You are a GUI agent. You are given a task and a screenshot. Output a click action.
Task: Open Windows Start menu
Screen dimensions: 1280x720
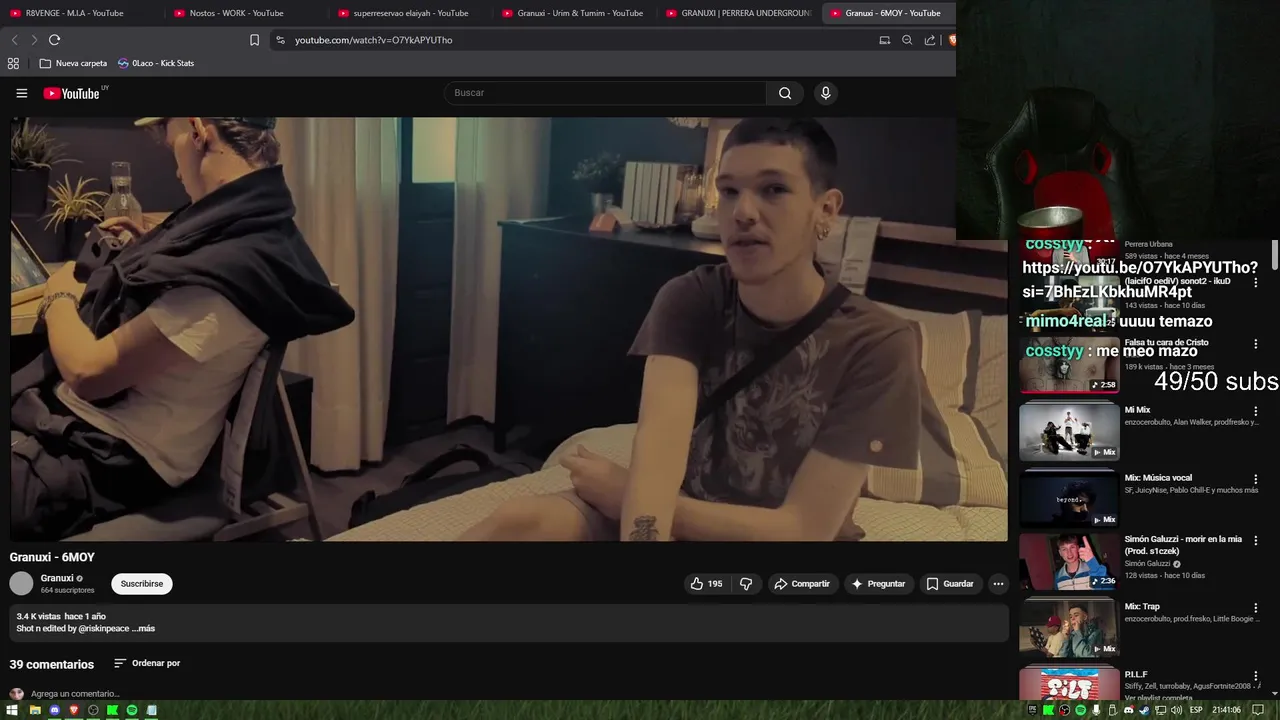tap(14, 710)
